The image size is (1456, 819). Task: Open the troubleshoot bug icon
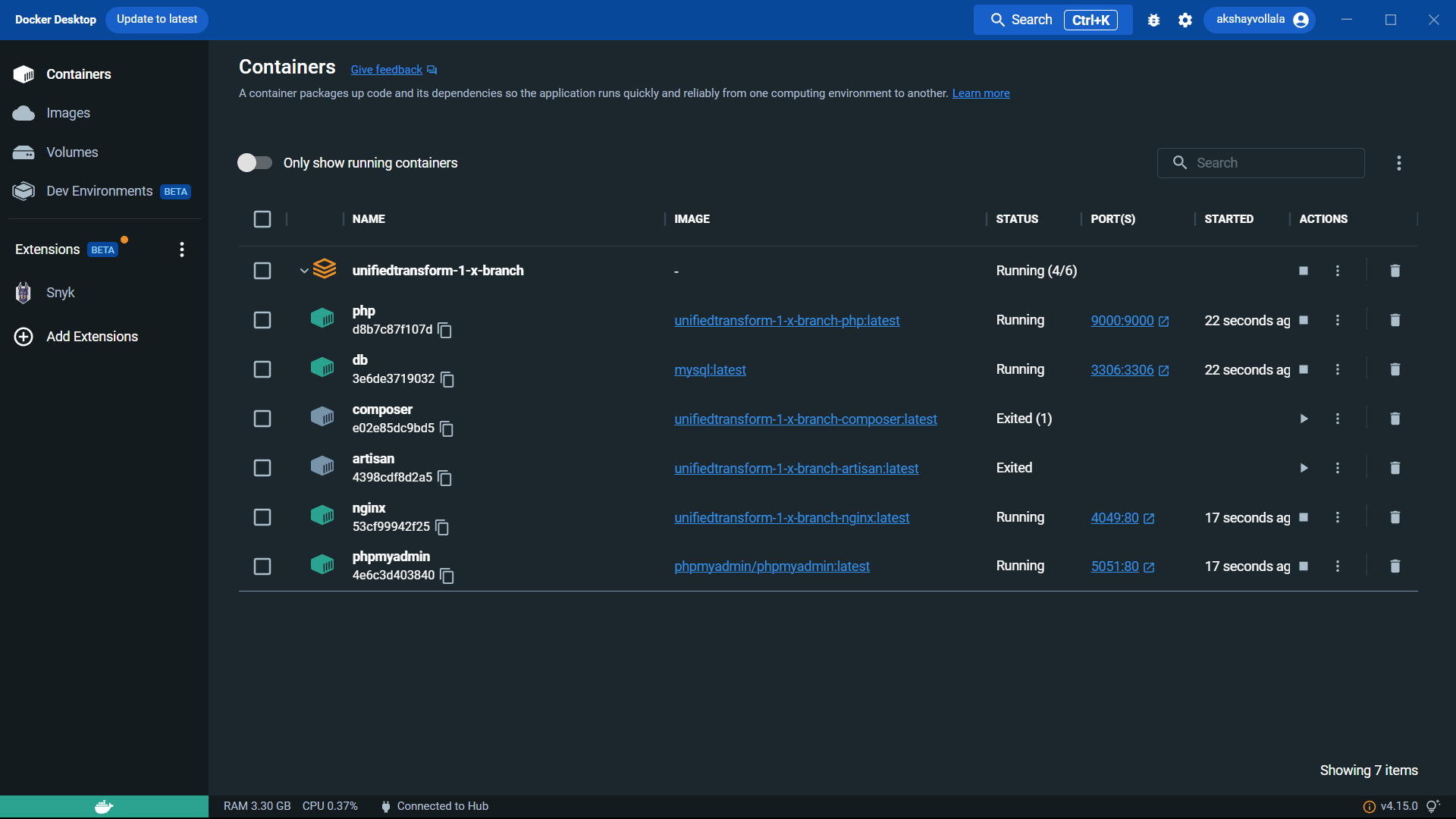click(x=1153, y=20)
